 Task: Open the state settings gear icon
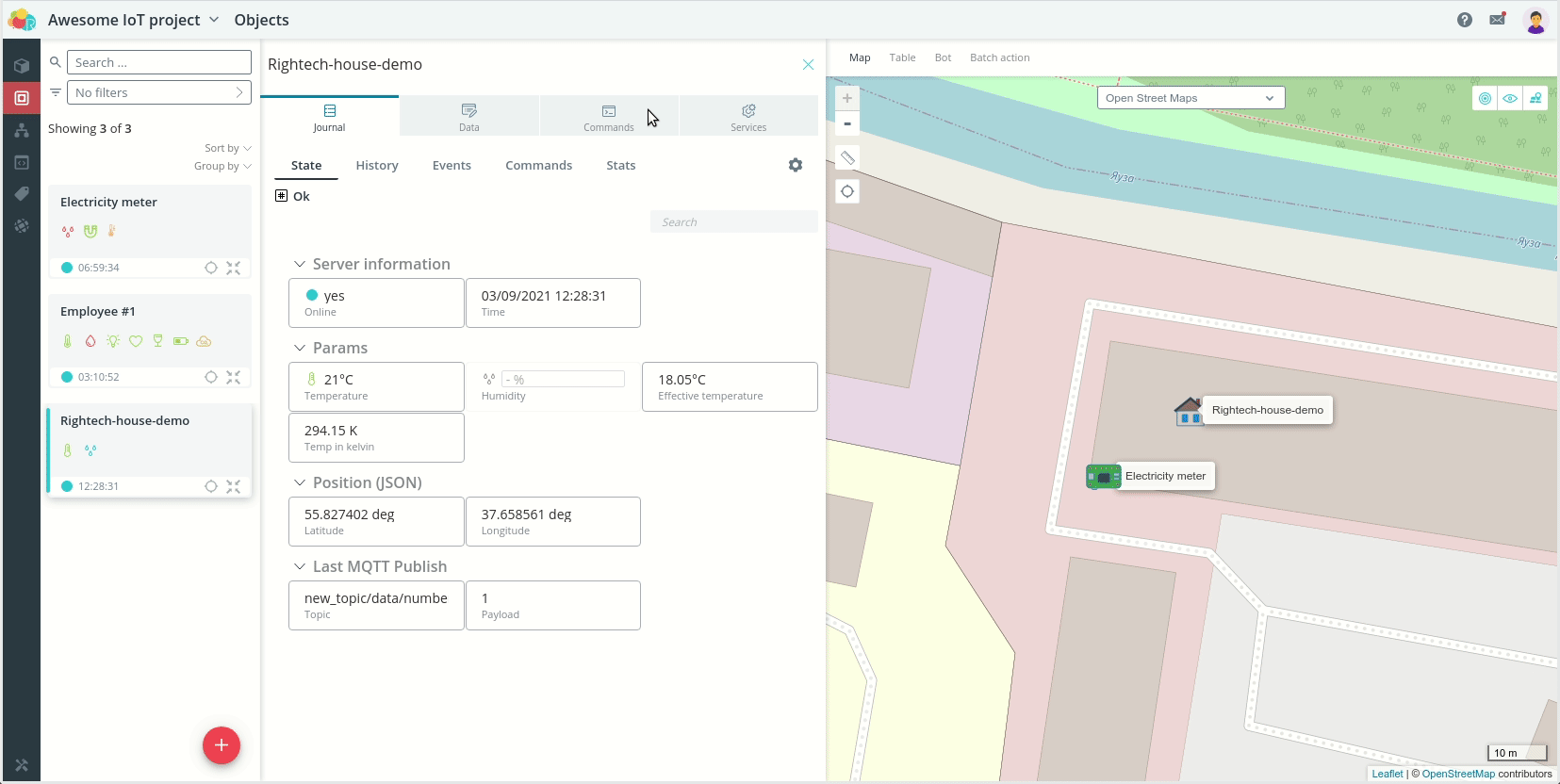[796, 165]
